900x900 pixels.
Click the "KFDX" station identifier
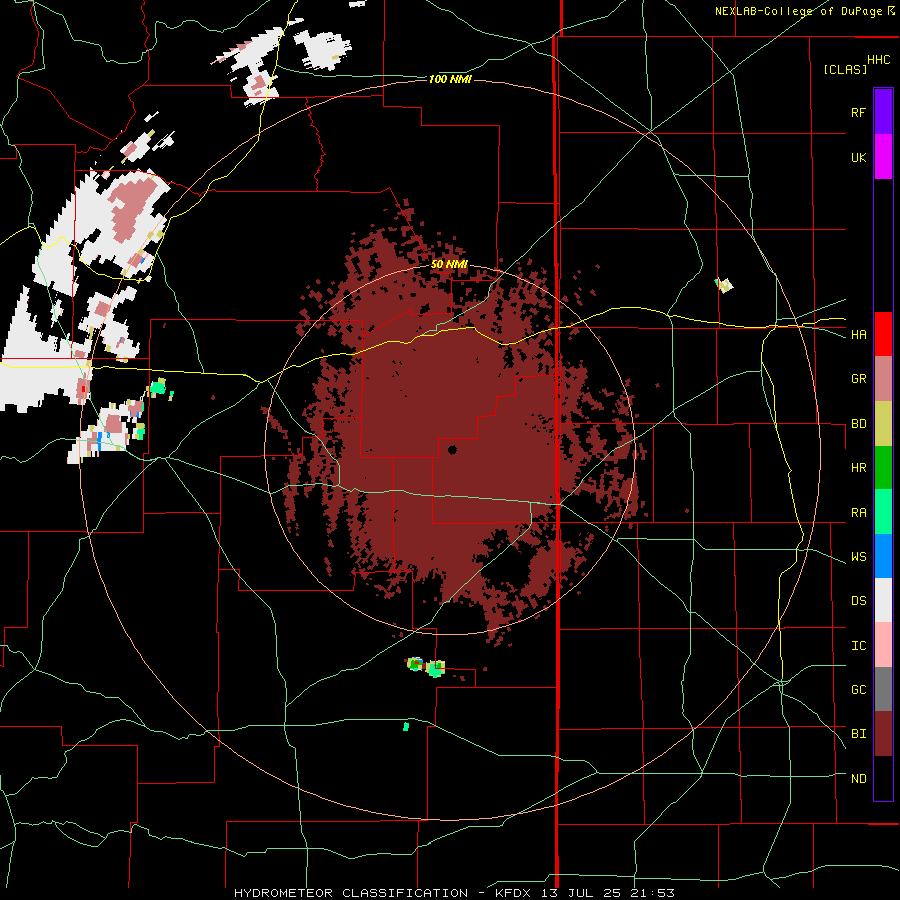click(x=511, y=893)
